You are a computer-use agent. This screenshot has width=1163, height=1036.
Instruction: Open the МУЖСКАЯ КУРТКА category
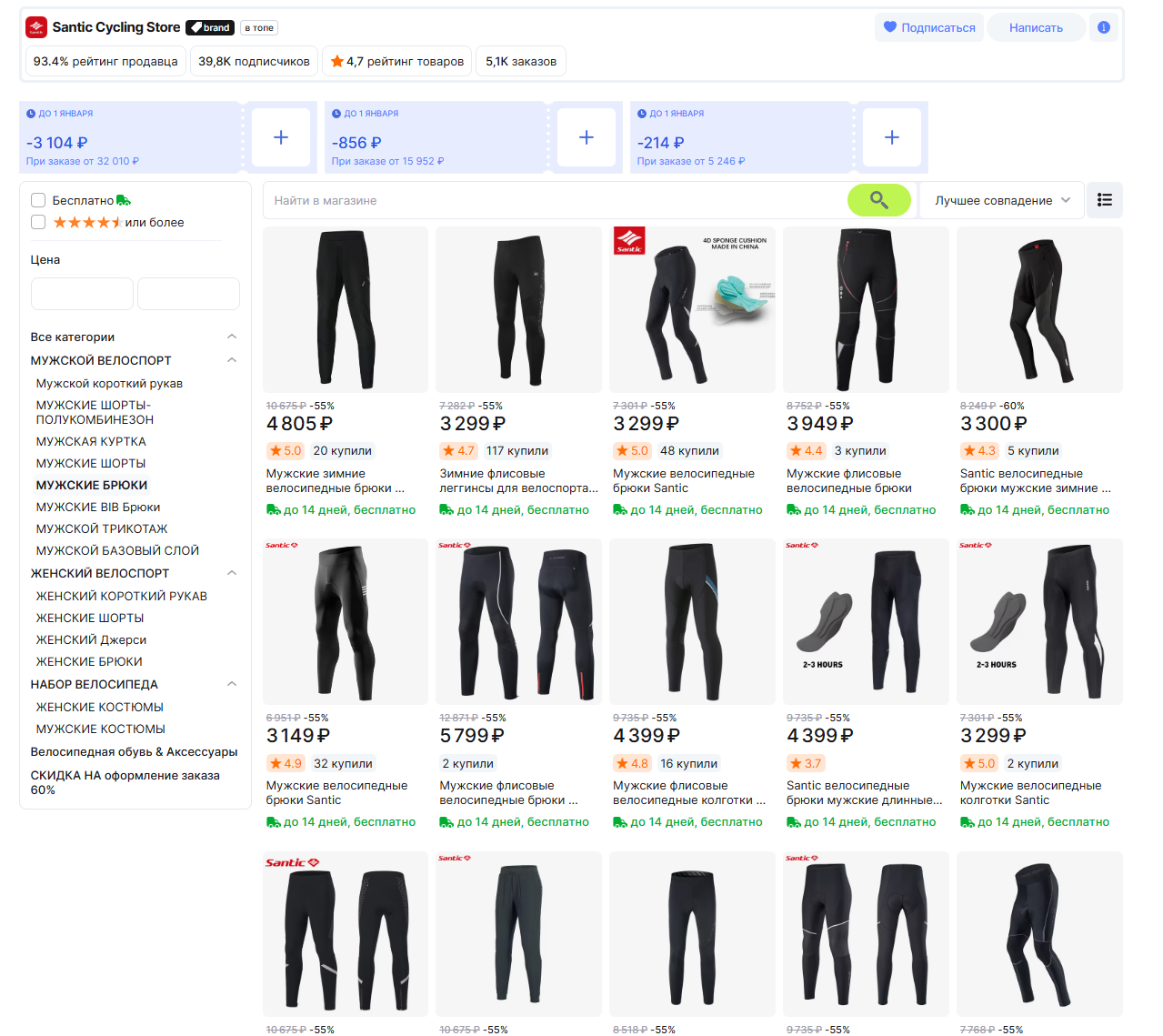91,441
